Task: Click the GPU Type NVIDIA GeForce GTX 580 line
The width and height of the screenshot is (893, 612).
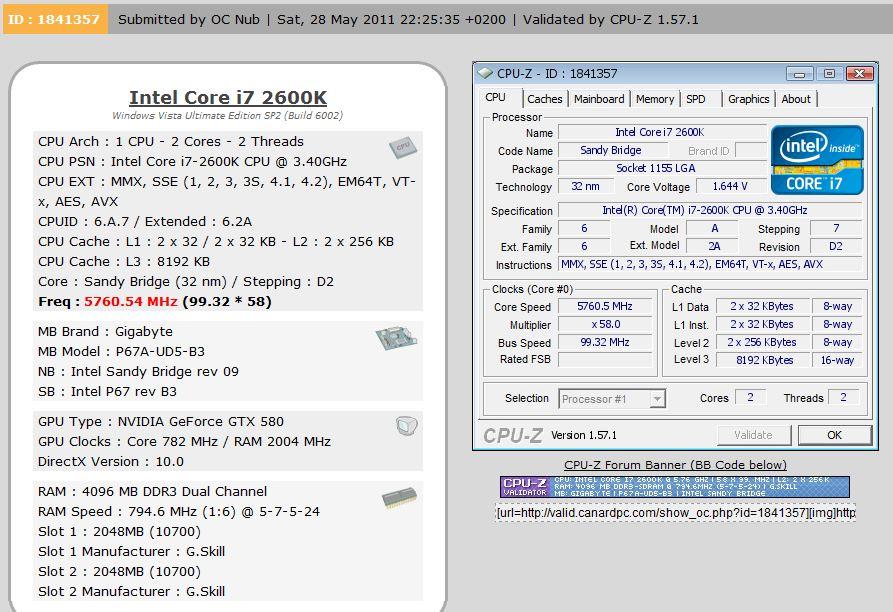Action: [161, 422]
